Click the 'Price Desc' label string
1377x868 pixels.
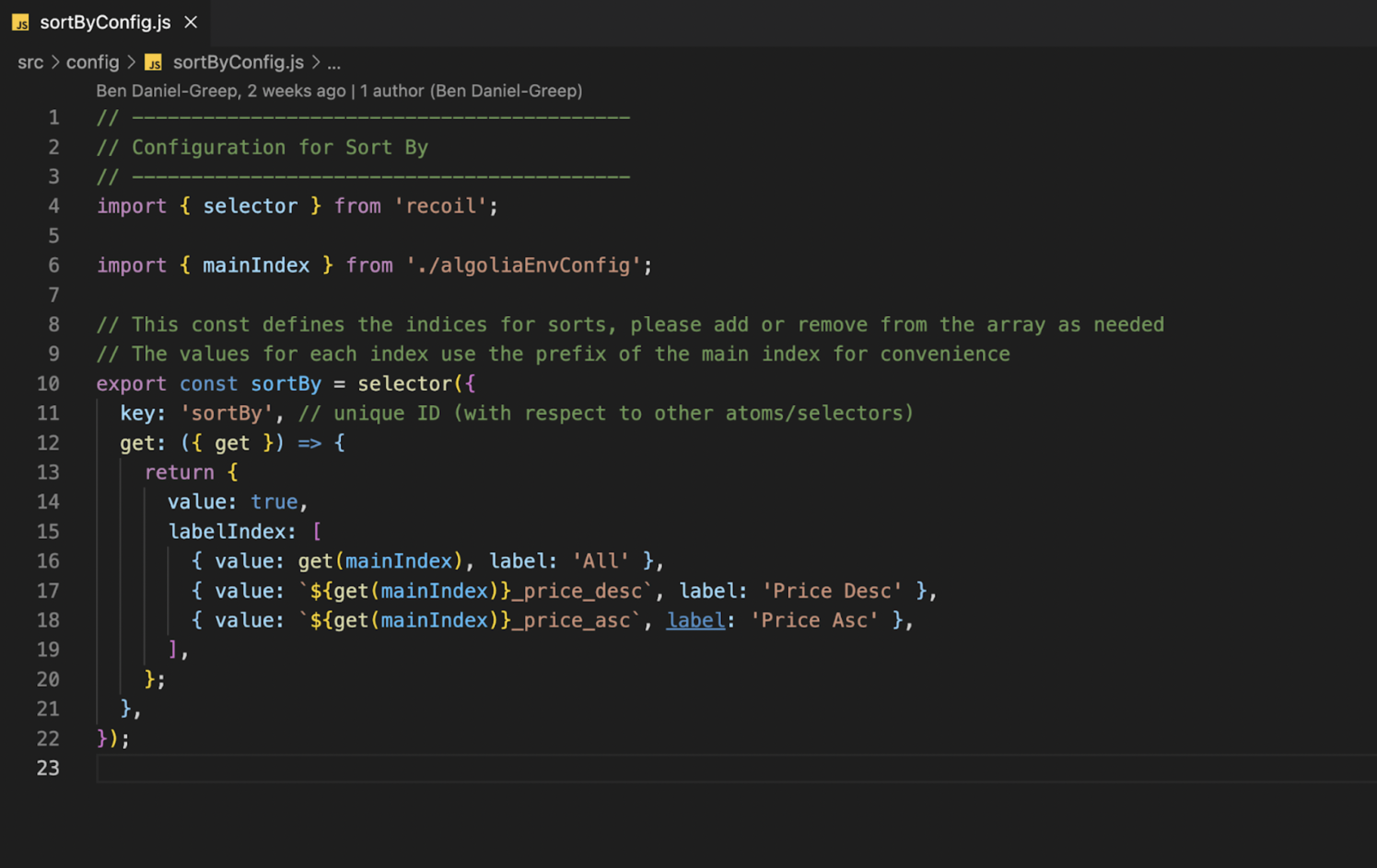832,591
